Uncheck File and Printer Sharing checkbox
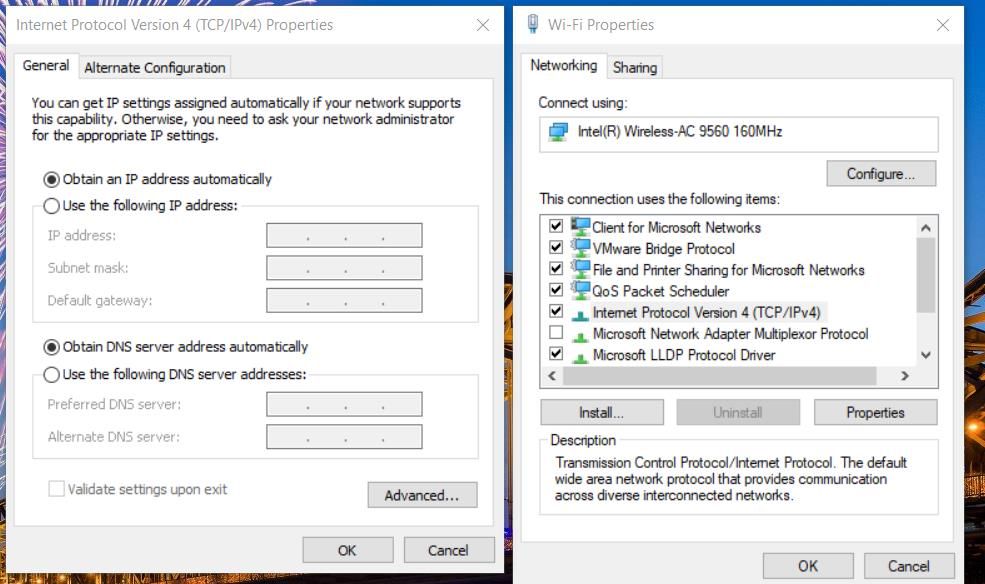 [x=556, y=268]
